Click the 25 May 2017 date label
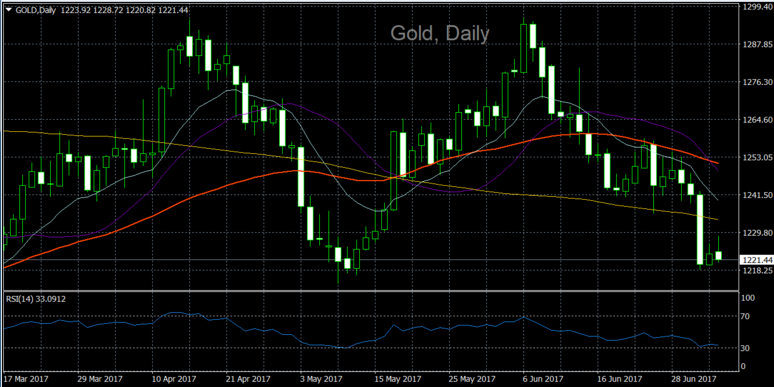Image resolution: width=774 pixels, height=387 pixels. [471, 379]
